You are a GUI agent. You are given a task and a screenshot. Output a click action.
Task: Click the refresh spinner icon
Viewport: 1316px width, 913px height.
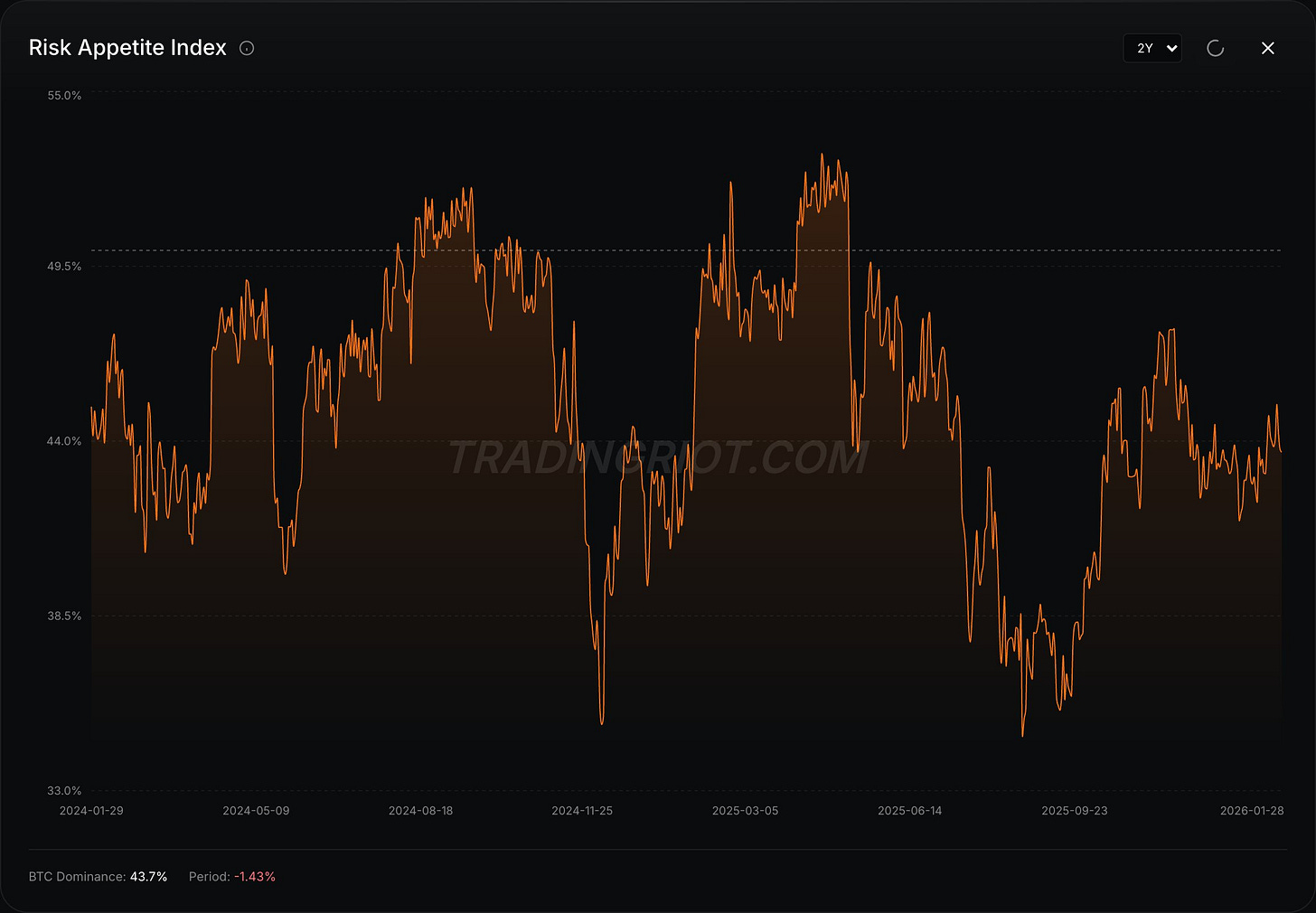pyautogui.click(x=1215, y=48)
